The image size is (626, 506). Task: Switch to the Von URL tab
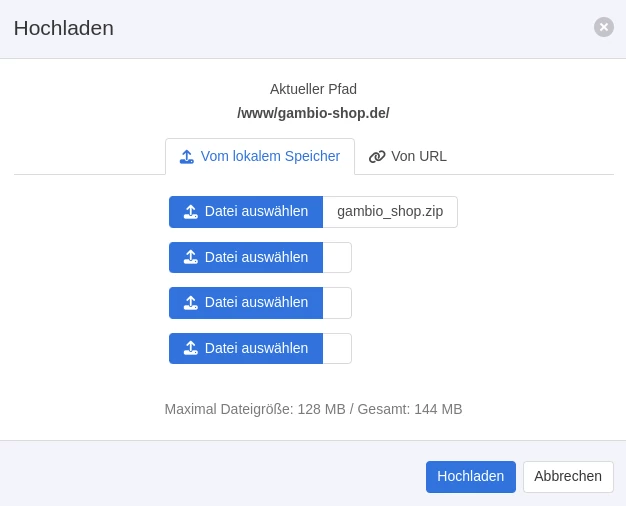[408, 157]
